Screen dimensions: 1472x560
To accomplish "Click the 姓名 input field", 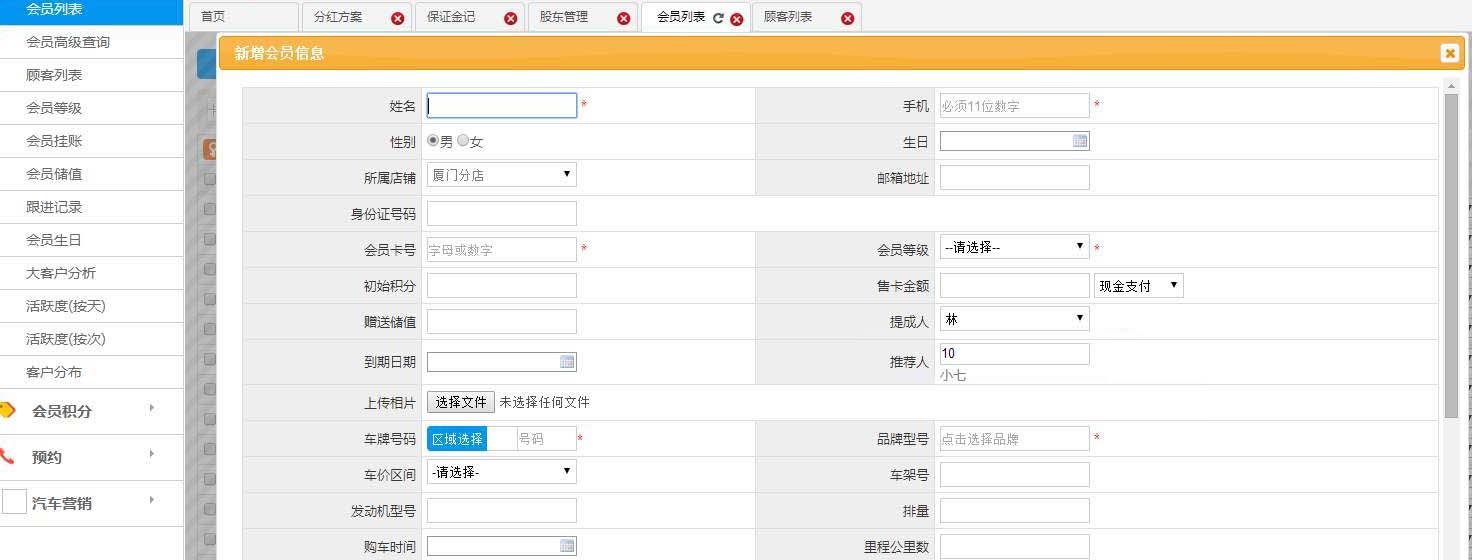I will tap(501, 106).
